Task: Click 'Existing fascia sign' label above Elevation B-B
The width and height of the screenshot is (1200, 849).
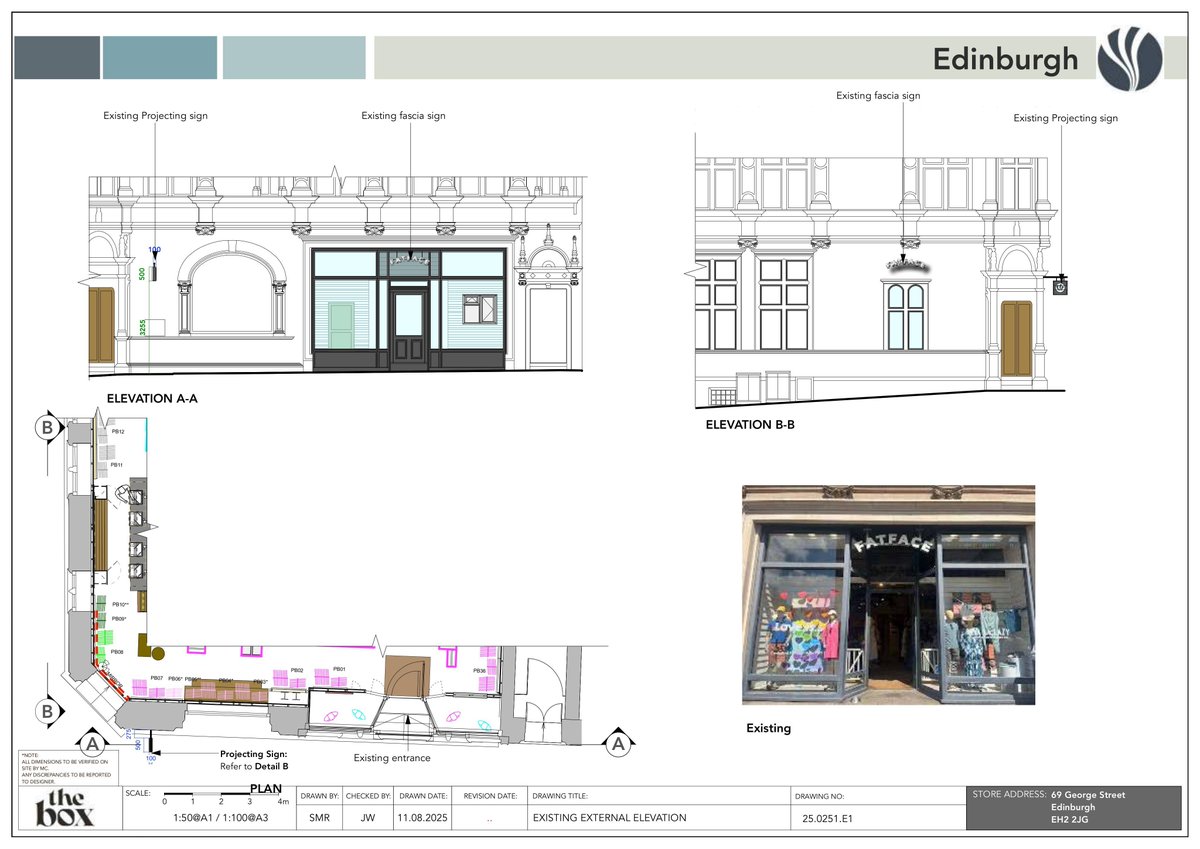Action: tap(878, 96)
